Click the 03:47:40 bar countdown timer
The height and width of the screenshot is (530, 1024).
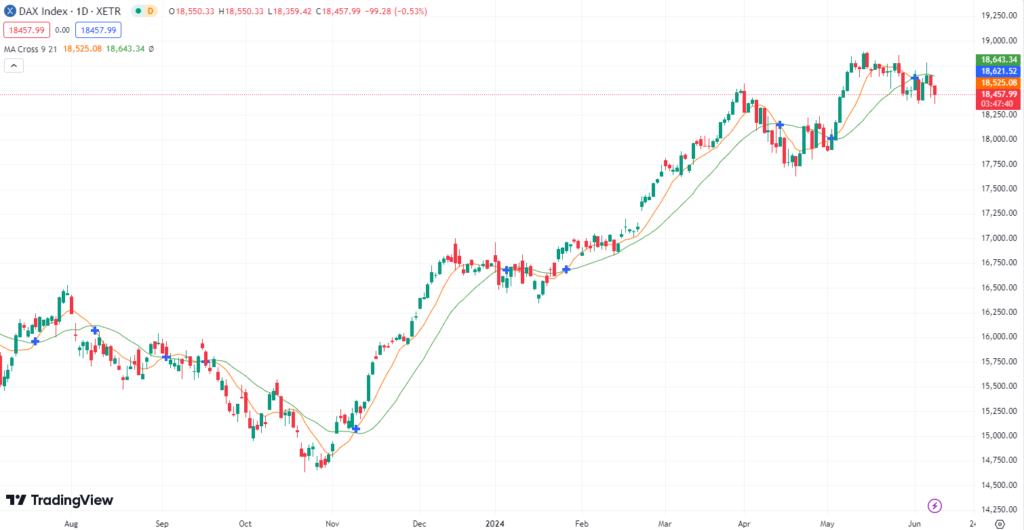(x=997, y=104)
